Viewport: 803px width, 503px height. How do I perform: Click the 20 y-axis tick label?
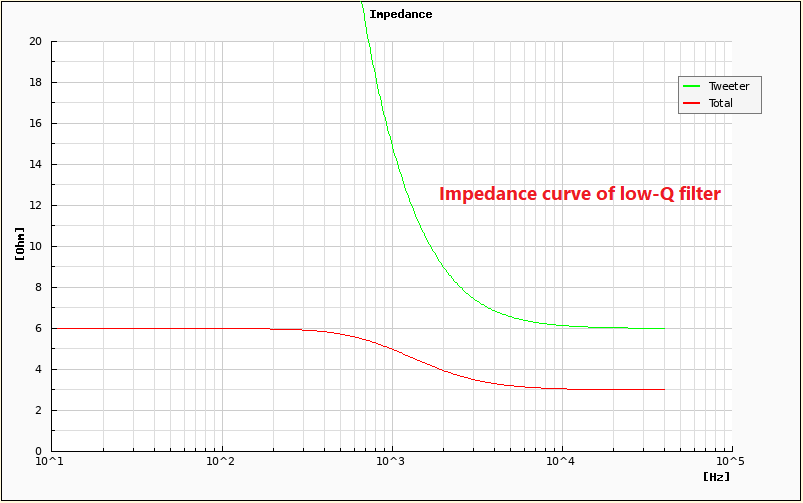(x=35, y=41)
